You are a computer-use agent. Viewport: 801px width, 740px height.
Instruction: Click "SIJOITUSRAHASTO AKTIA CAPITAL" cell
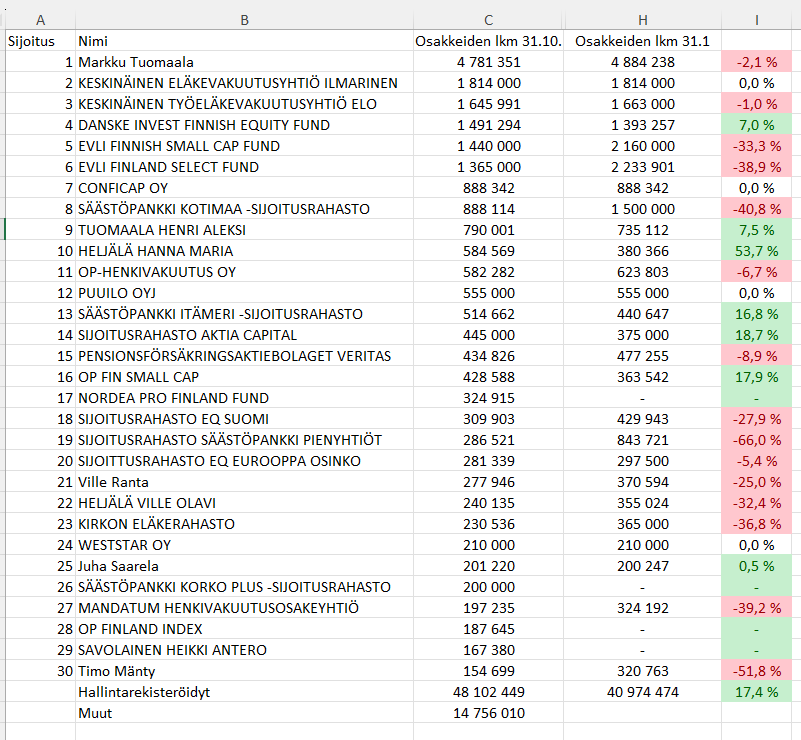pyautogui.click(x=244, y=335)
